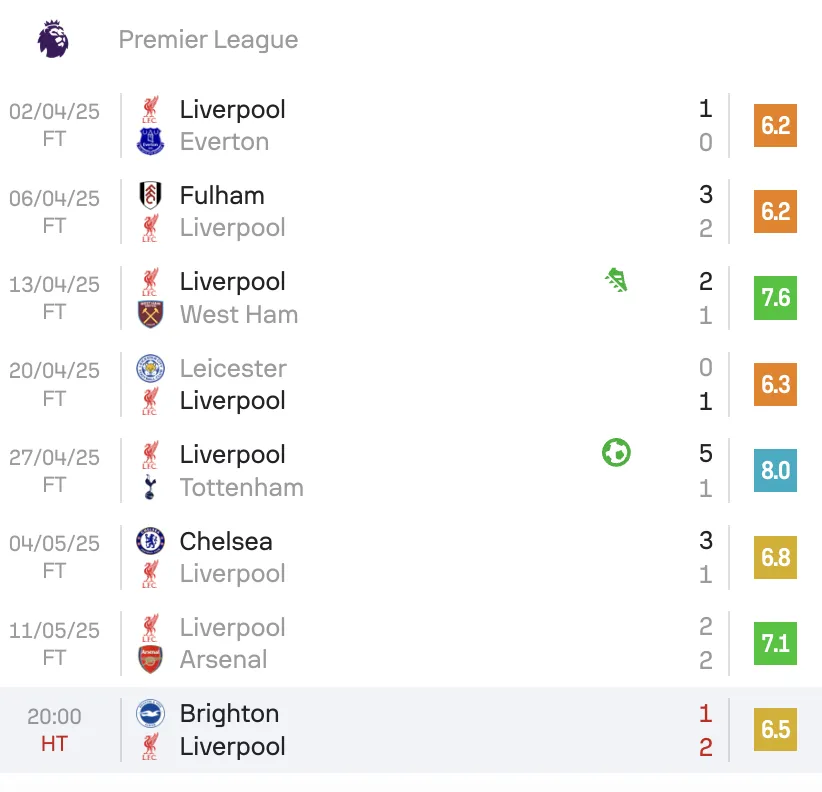The image size is (822, 792).
Task: Open the Premier League competition link
Action: coord(208,40)
